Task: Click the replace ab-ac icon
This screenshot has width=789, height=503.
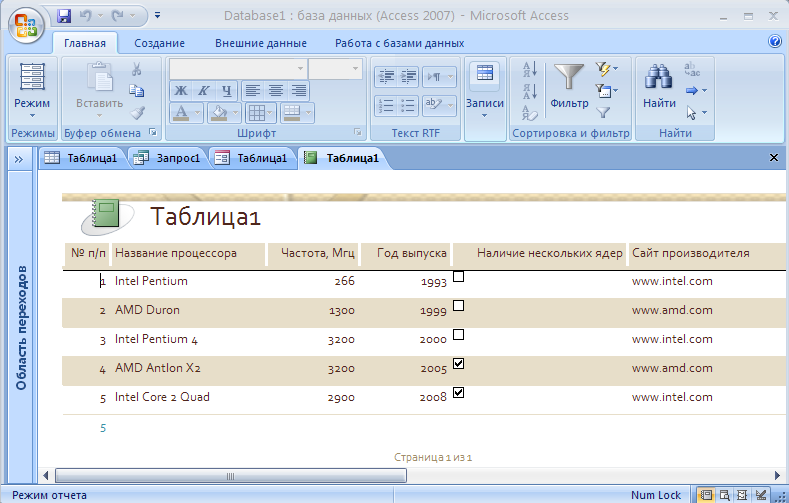Action: coord(692,69)
